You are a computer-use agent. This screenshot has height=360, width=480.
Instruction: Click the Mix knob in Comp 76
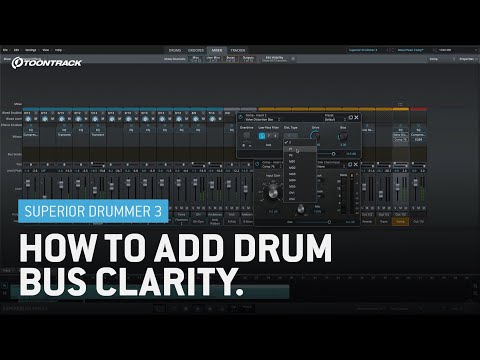coord(300,209)
